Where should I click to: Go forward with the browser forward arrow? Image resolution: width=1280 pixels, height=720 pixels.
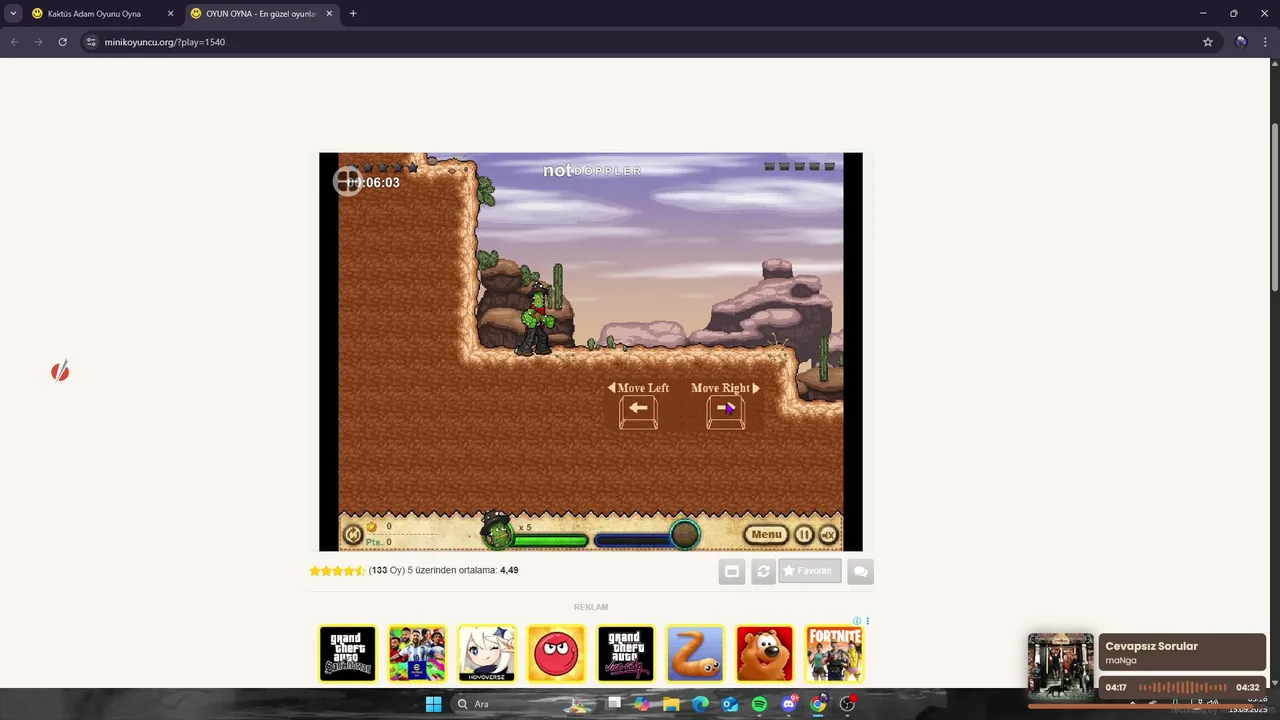38,42
